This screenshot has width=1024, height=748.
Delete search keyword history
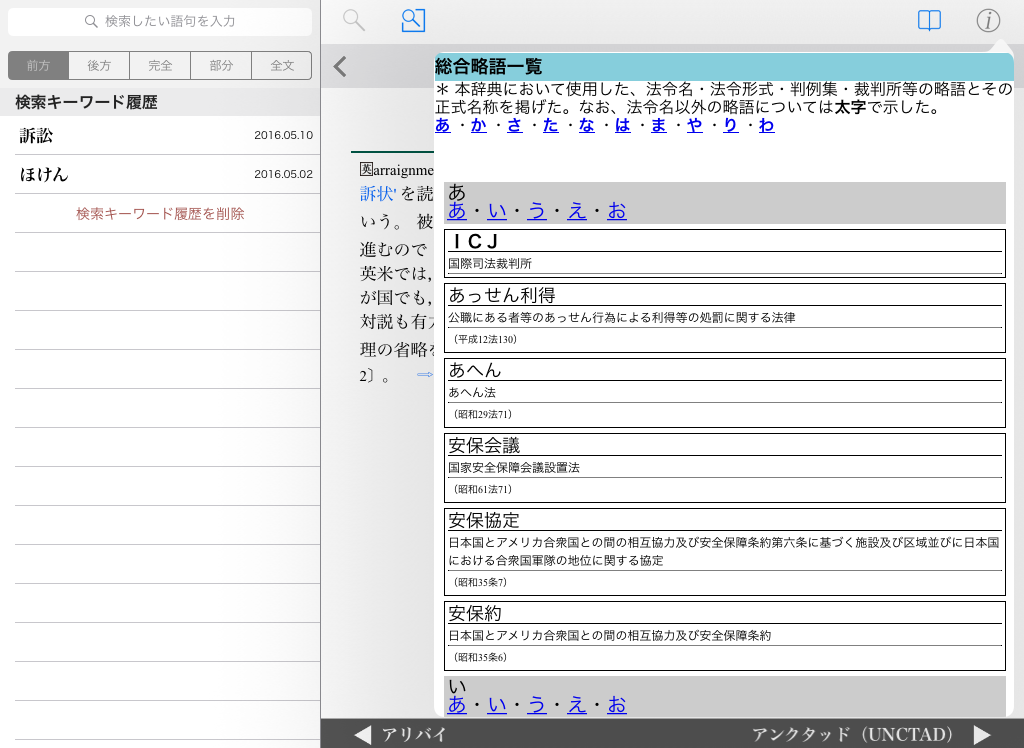coord(160,213)
